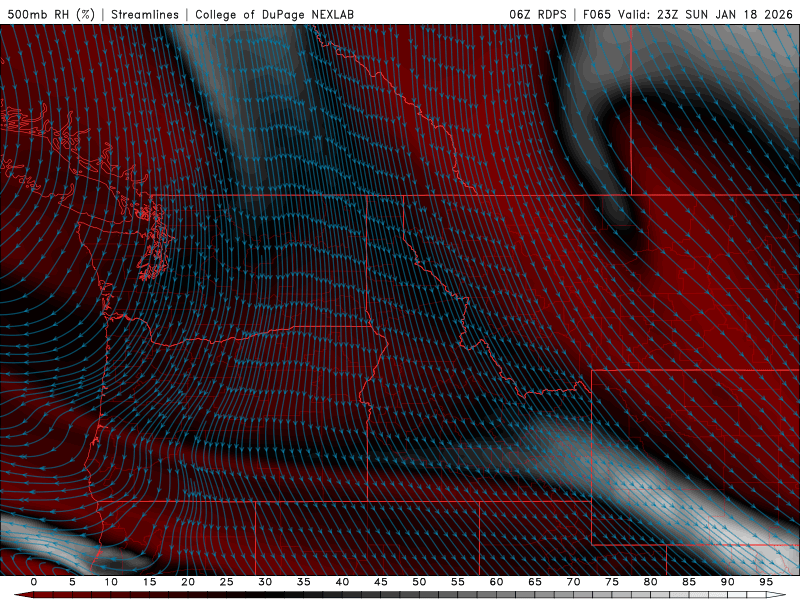Image resolution: width=800 pixels, height=600 pixels.
Task: Click the 5 label on the color scale
Action: point(72,582)
